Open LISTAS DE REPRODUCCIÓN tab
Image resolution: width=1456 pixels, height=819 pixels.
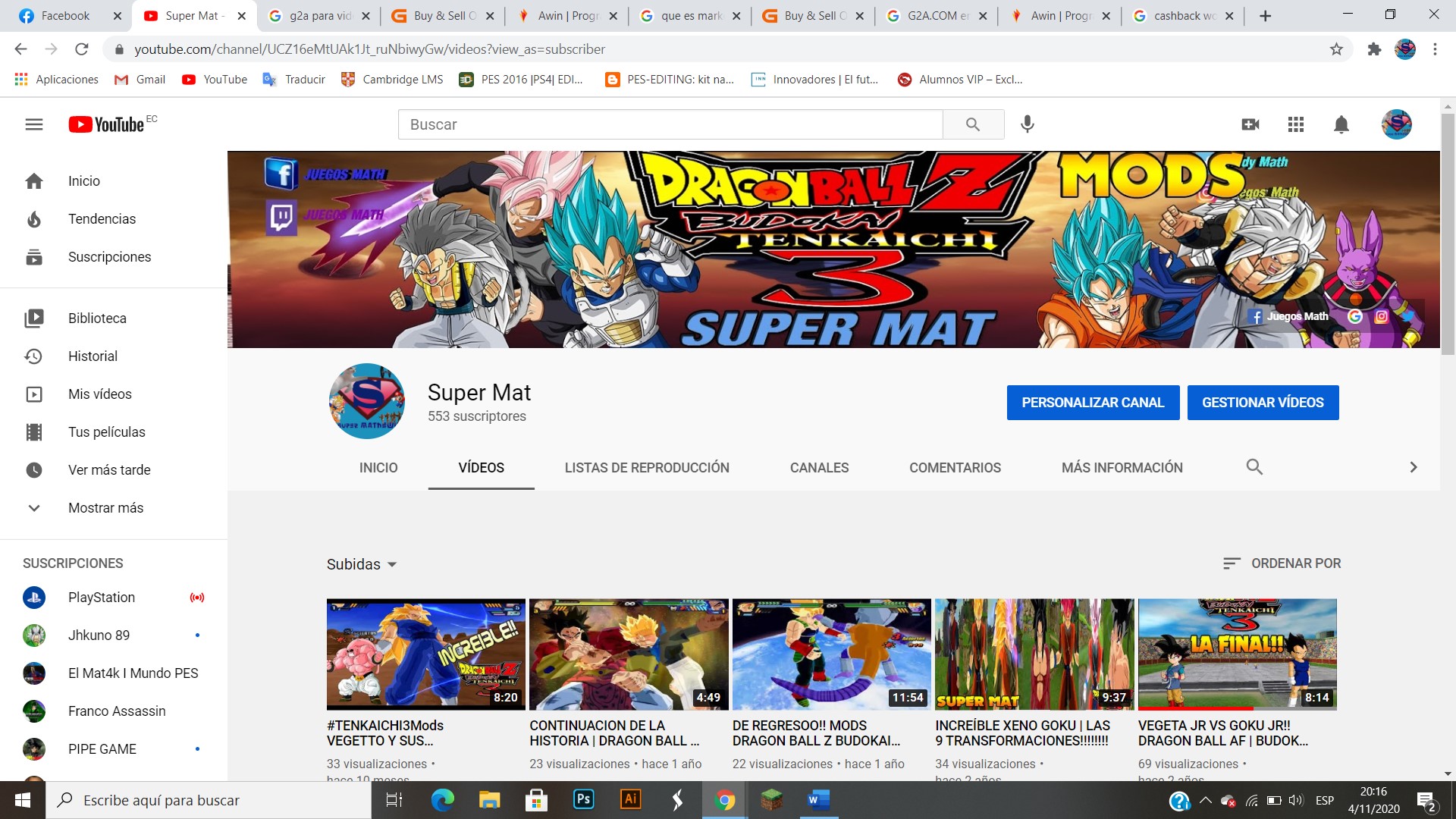647,468
